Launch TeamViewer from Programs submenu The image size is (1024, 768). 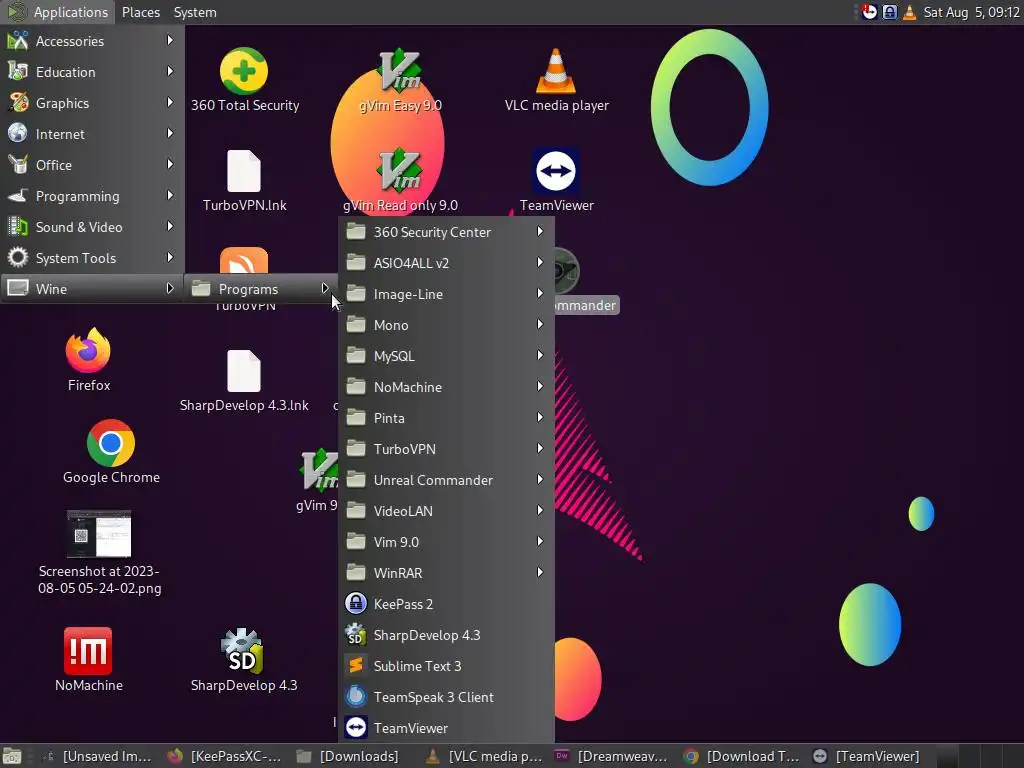(446, 728)
